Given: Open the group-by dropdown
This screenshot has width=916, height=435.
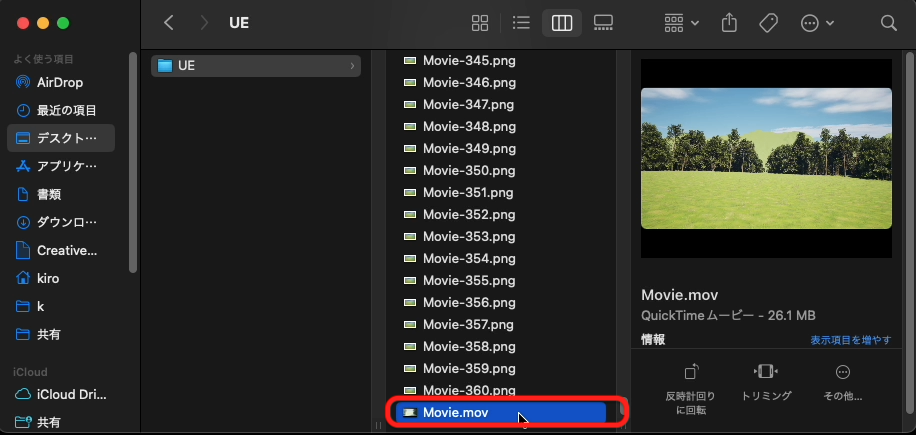Looking at the screenshot, I should point(682,23).
